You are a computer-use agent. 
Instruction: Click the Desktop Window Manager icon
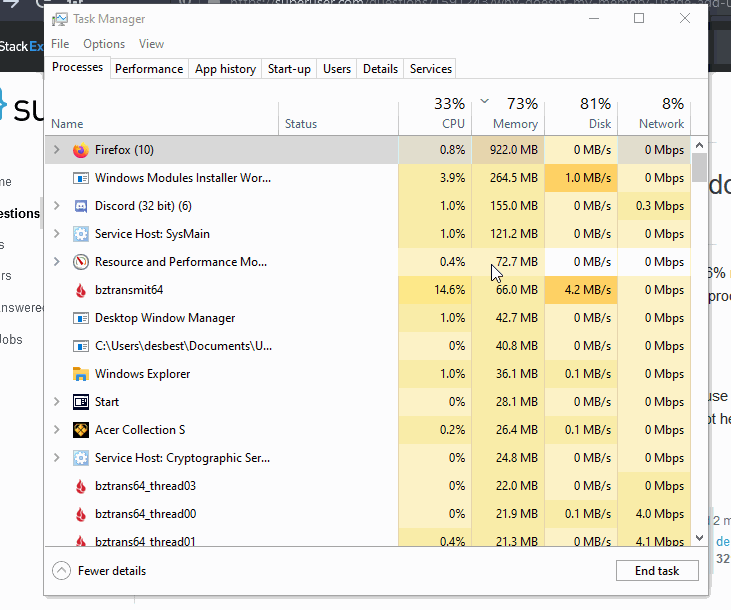[x=81, y=318]
